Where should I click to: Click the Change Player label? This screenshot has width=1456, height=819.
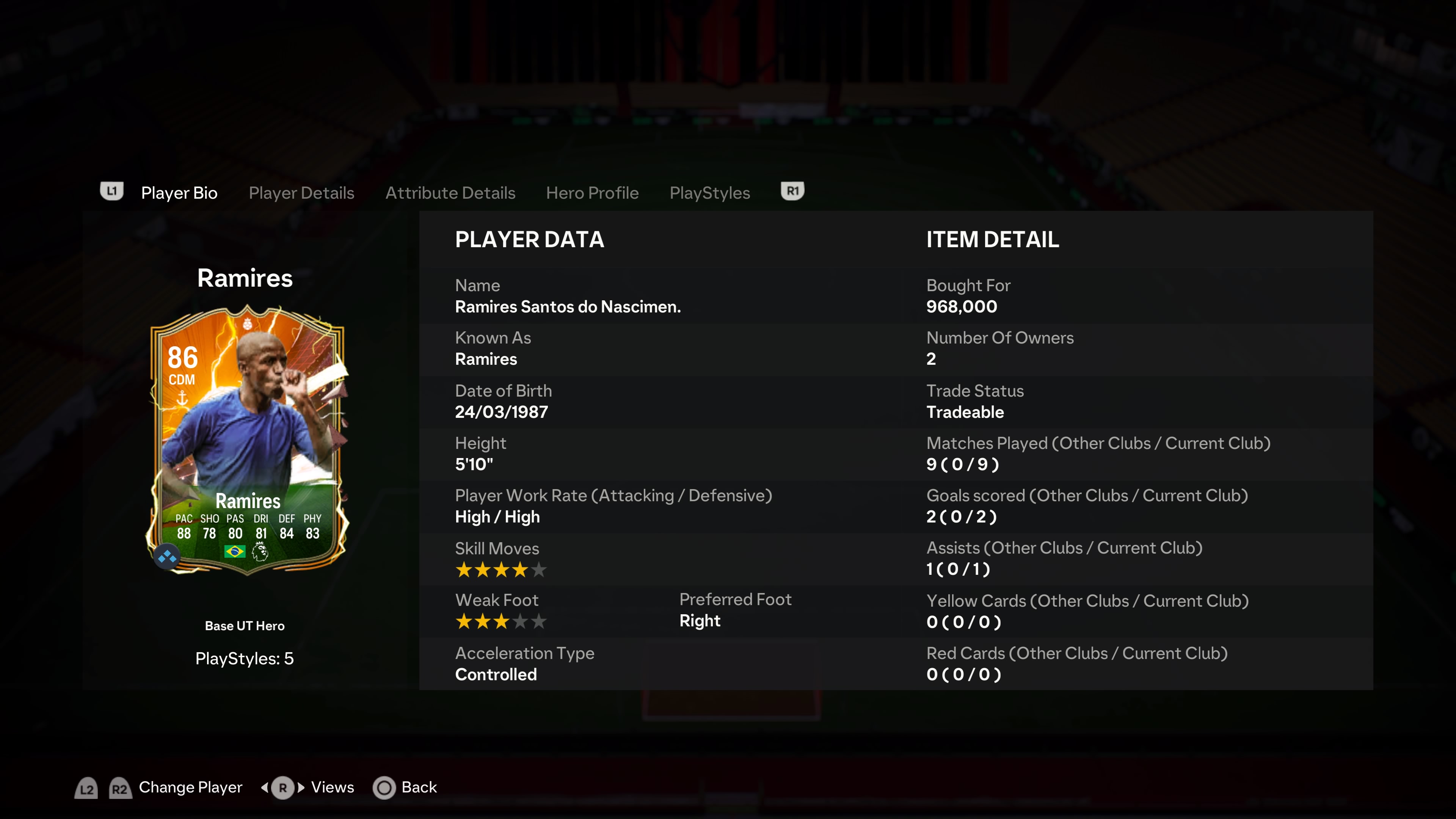click(190, 788)
